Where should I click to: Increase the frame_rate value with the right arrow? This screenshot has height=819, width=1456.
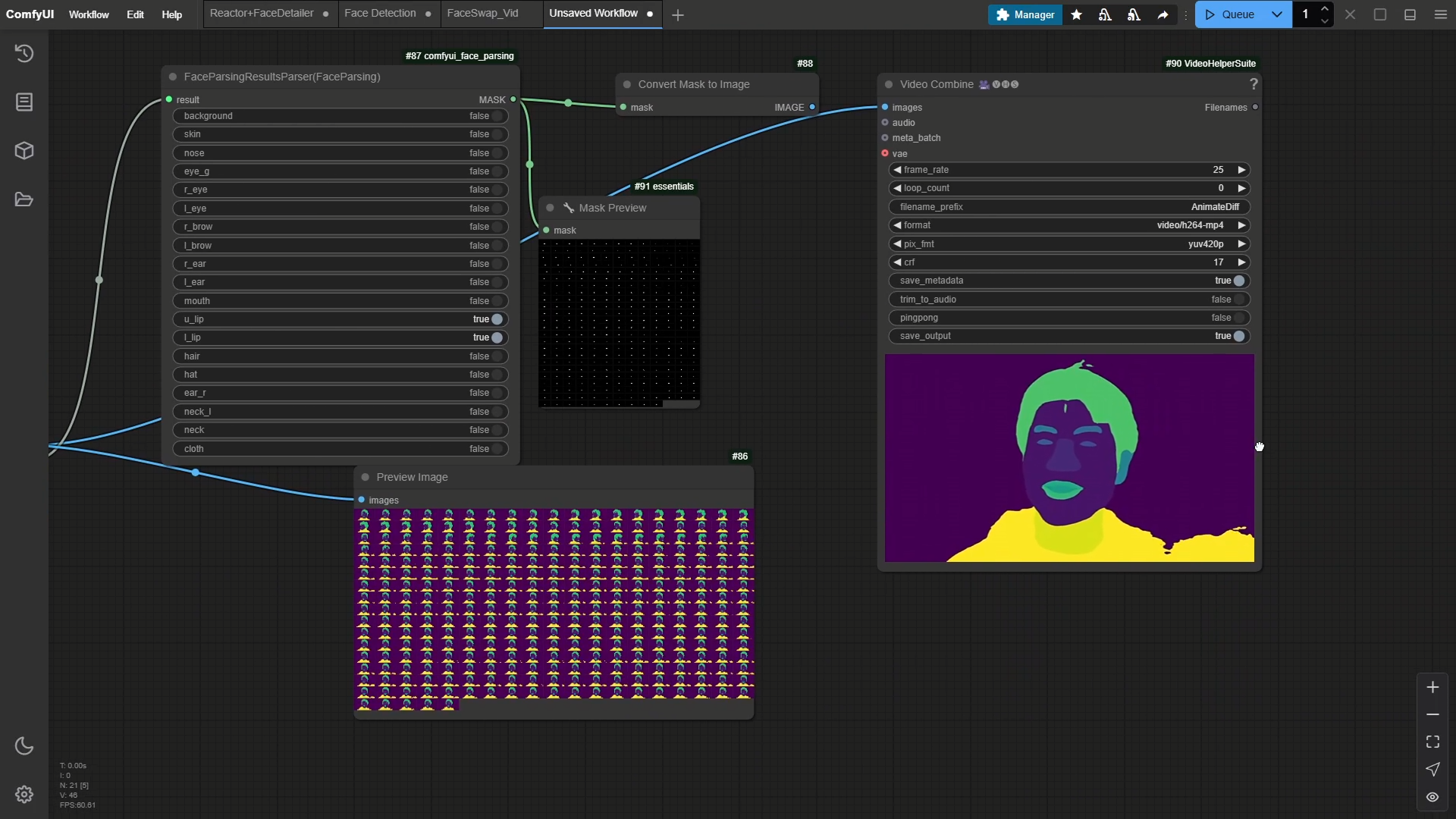point(1241,170)
